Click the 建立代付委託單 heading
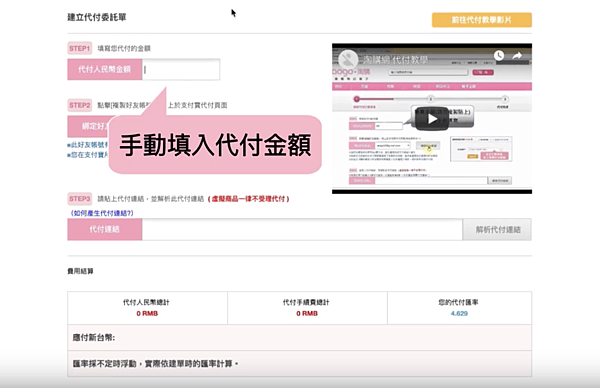The image size is (600, 388). point(97,17)
